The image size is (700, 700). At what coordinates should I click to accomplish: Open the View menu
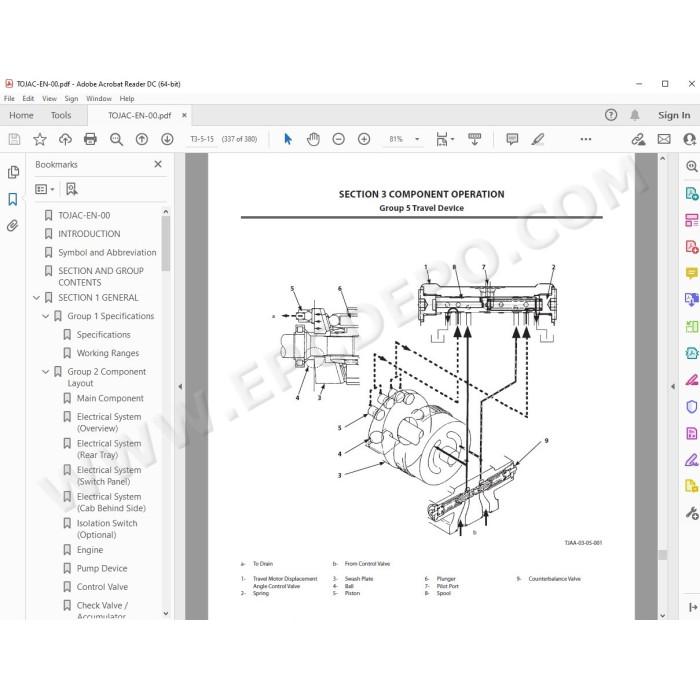click(x=49, y=99)
